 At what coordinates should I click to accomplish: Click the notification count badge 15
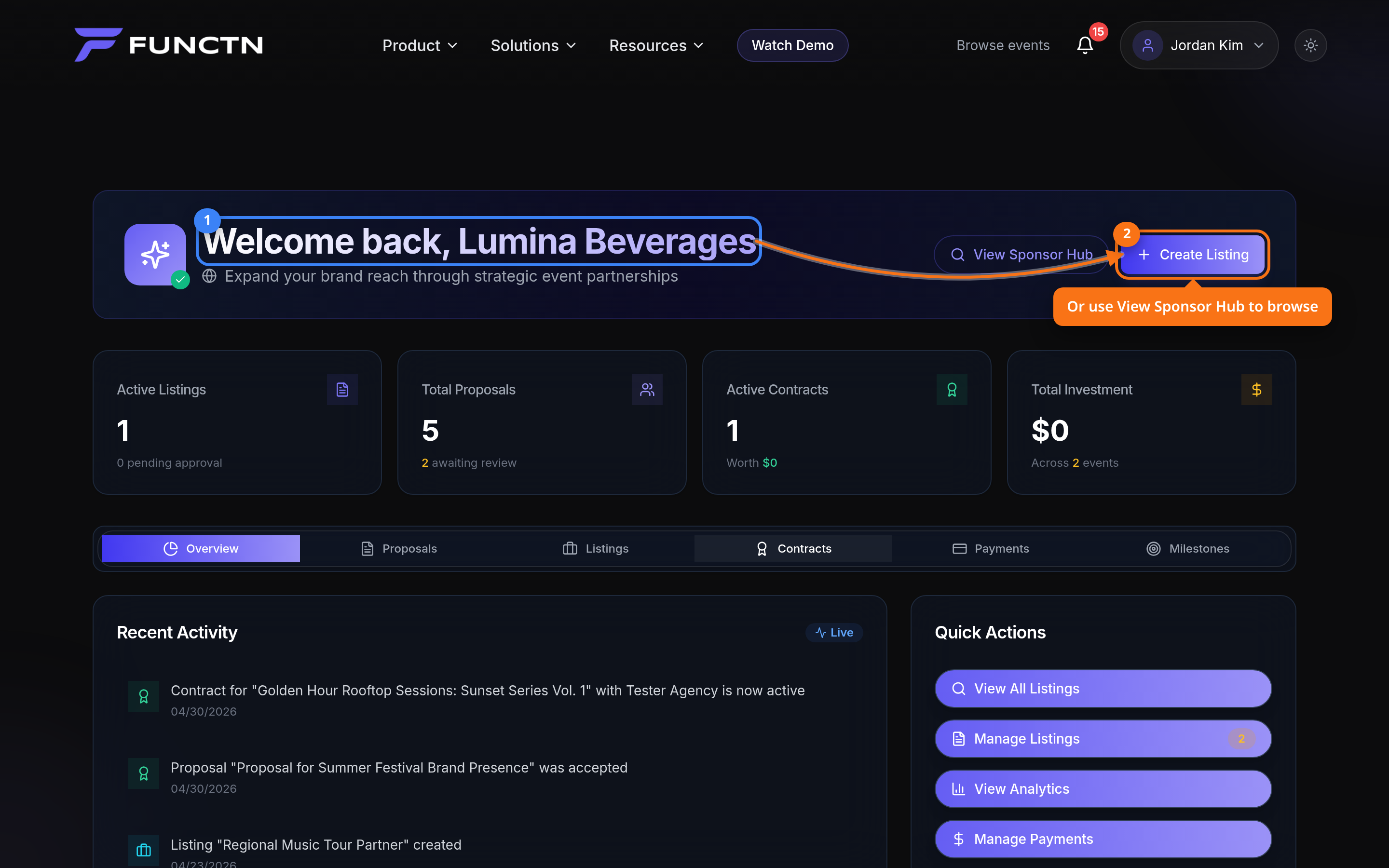point(1098,31)
